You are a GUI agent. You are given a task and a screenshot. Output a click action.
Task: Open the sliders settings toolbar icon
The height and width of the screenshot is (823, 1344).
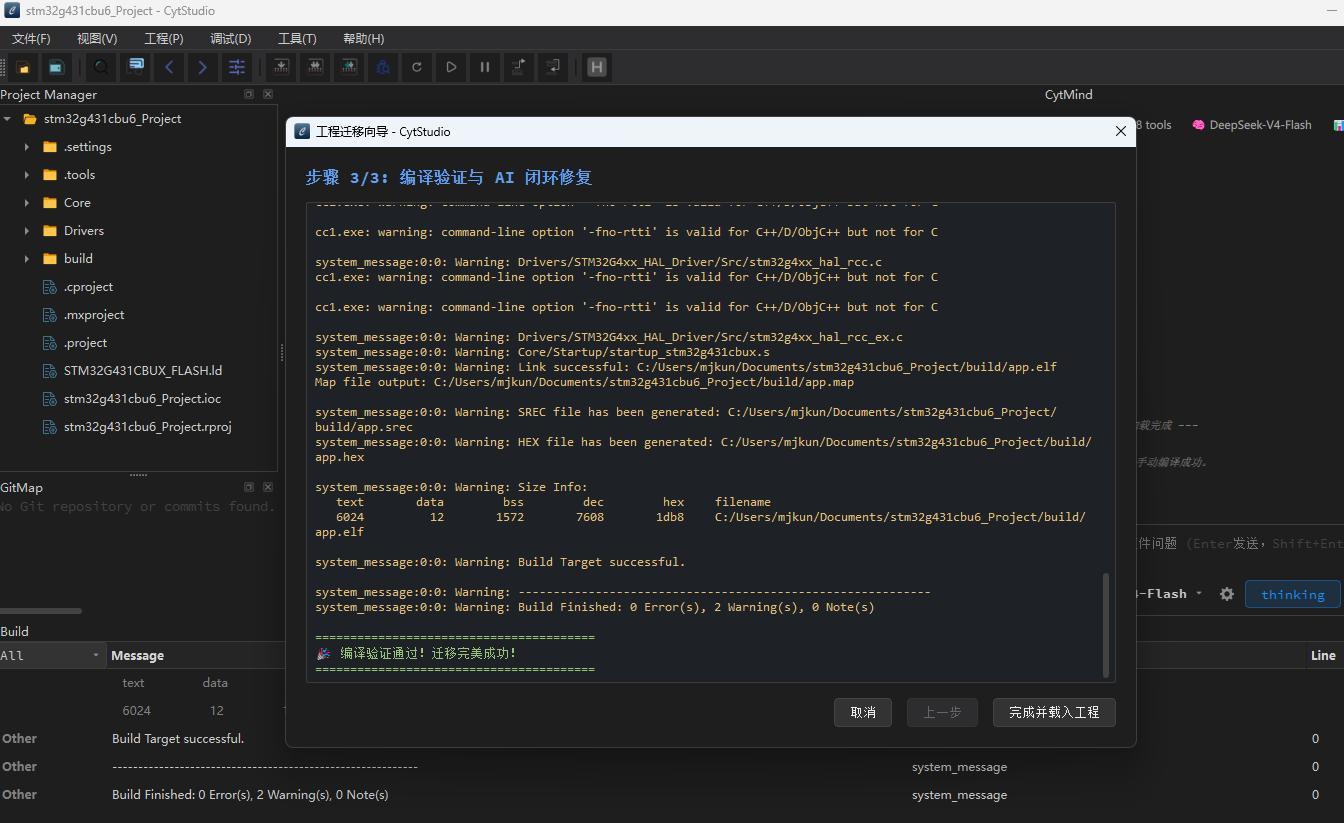(237, 67)
